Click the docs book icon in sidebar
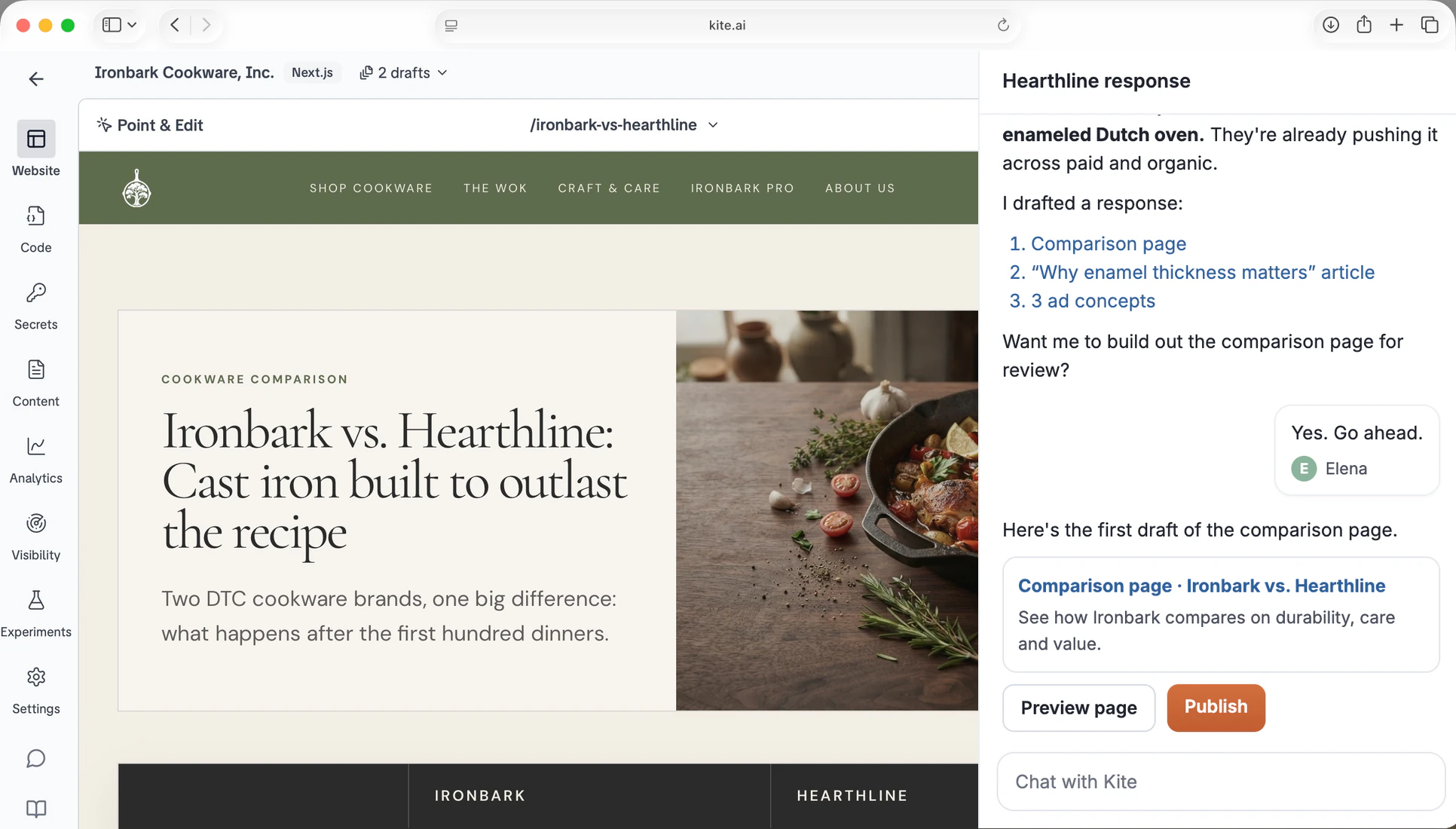 pyautogui.click(x=36, y=809)
